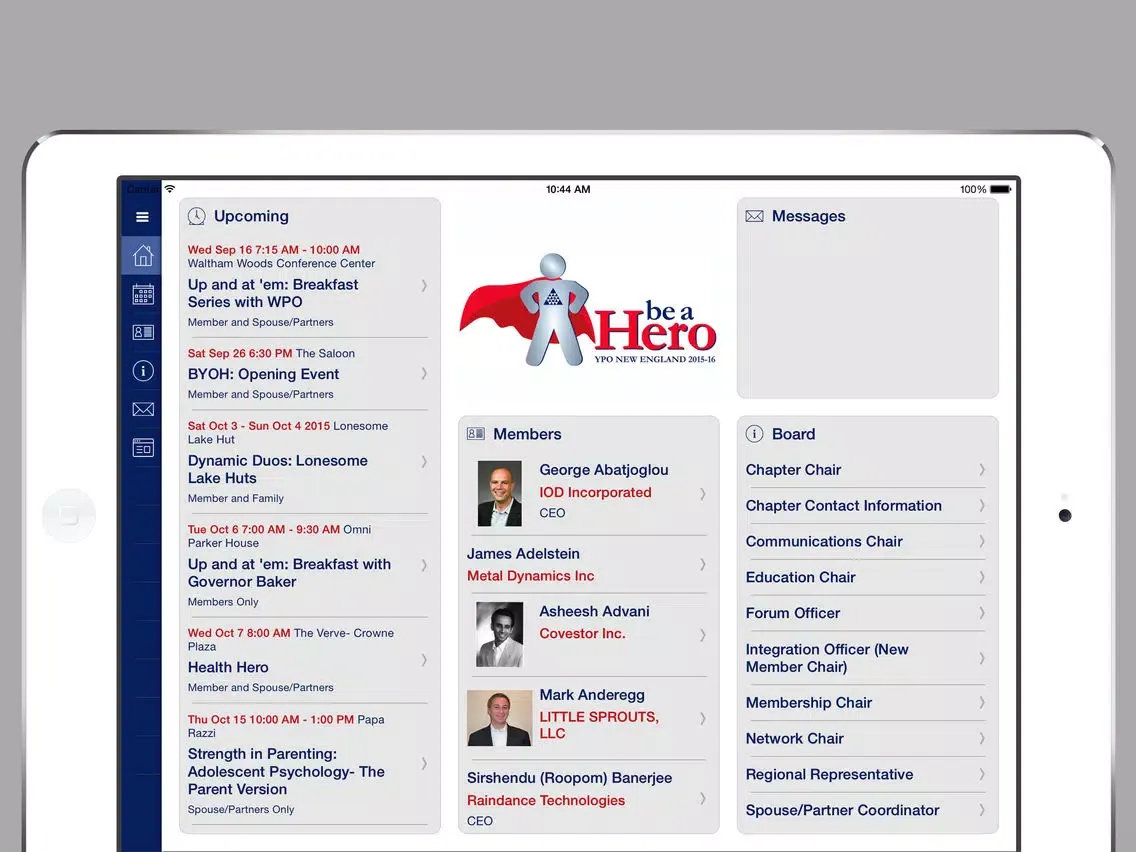
Task: Click IOD Incorporated company name
Action: (x=595, y=492)
